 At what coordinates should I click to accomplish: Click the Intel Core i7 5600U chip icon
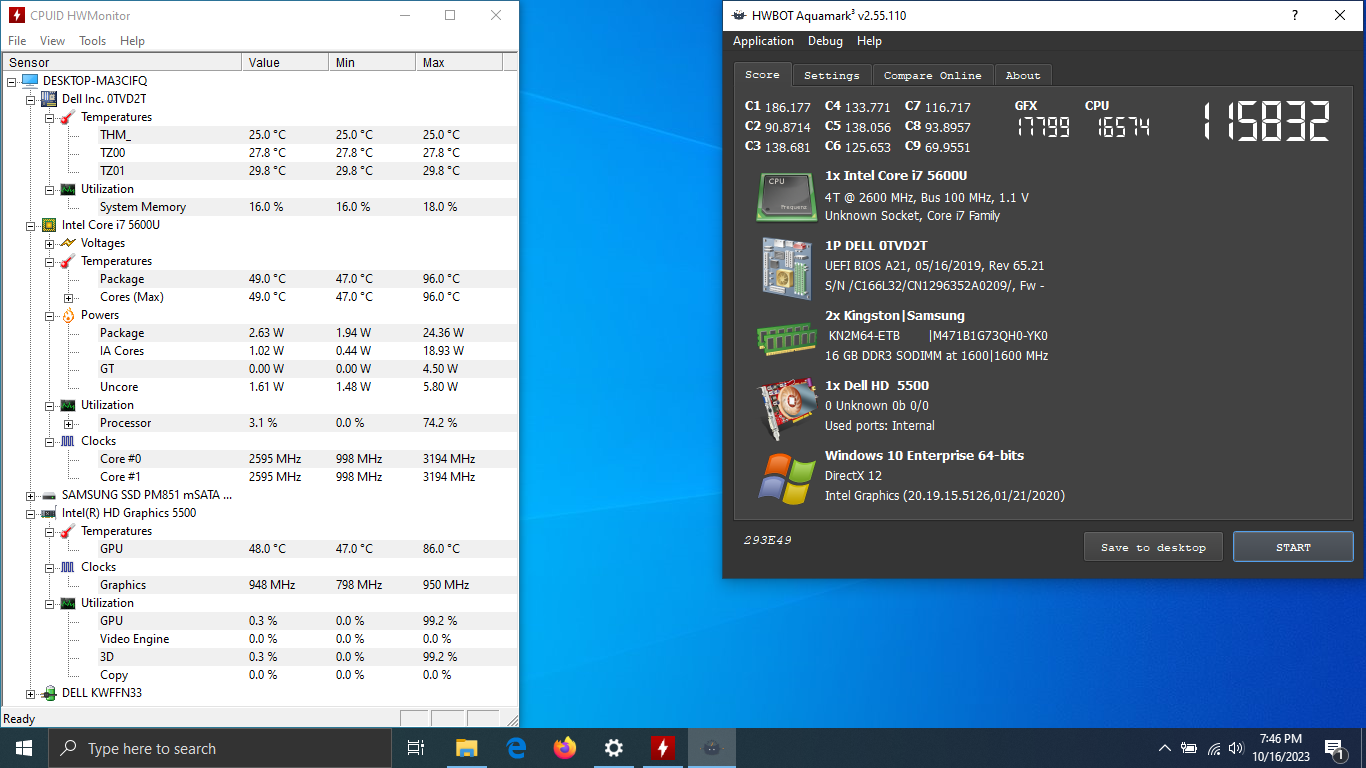pyautogui.click(x=48, y=225)
